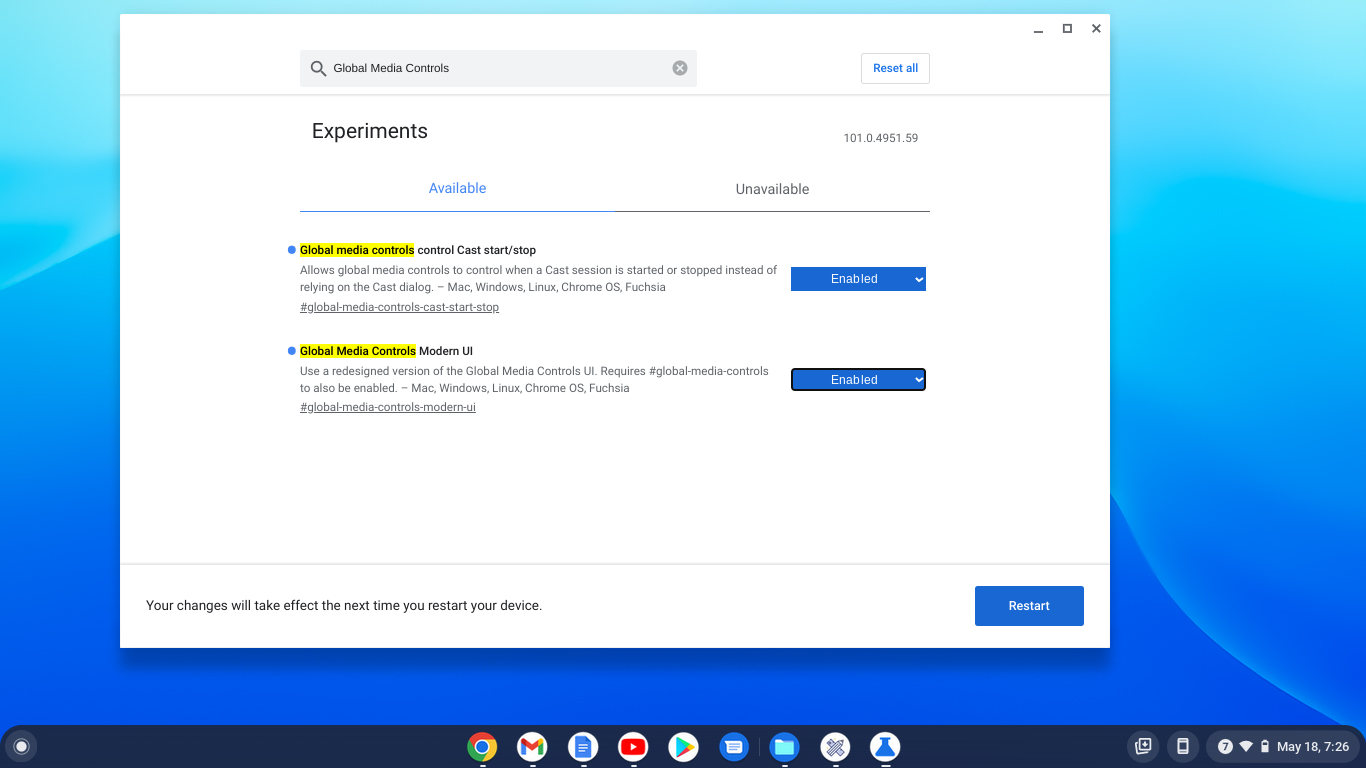The width and height of the screenshot is (1366, 768).
Task: Click version number 101.0.4951.59
Action: click(880, 138)
